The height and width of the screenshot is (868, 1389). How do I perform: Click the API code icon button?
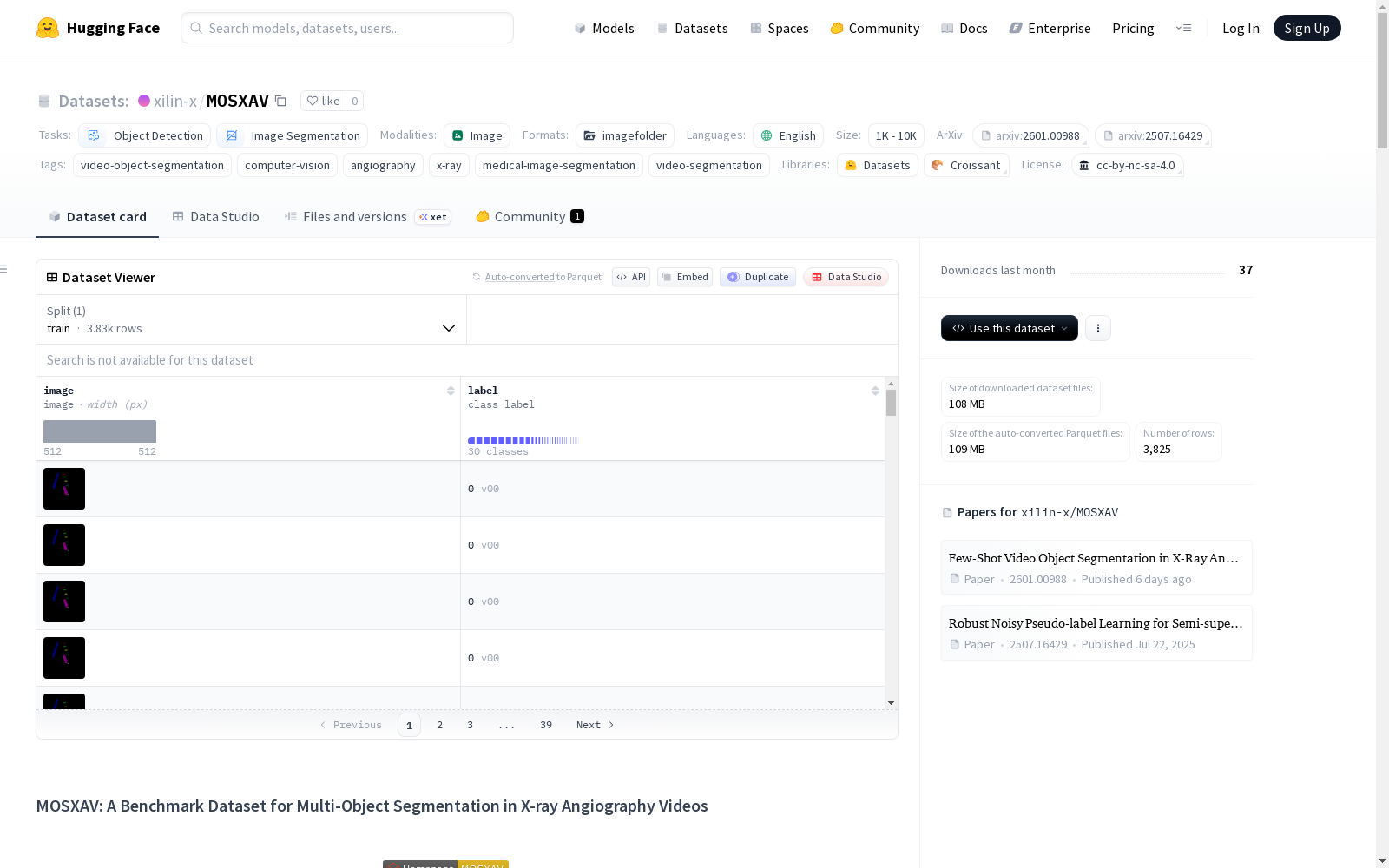pos(631,277)
